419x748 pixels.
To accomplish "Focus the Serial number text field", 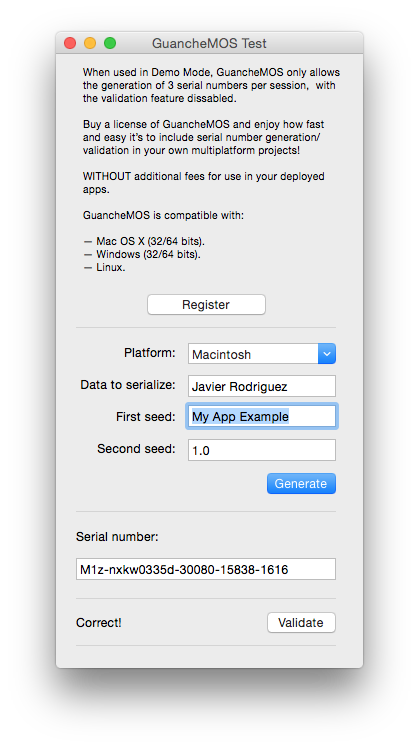I will (206, 569).
